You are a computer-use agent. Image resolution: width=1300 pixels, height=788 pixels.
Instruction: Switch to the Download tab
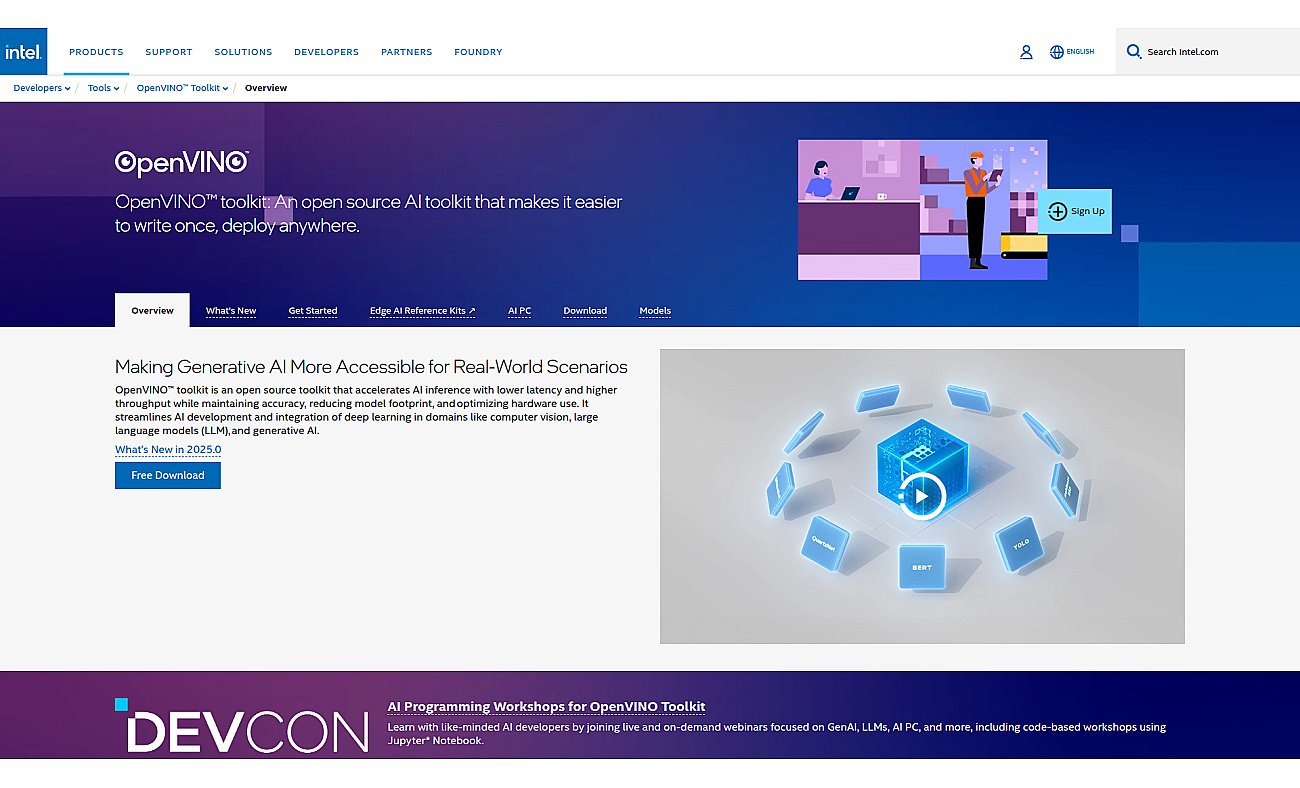[x=585, y=311]
